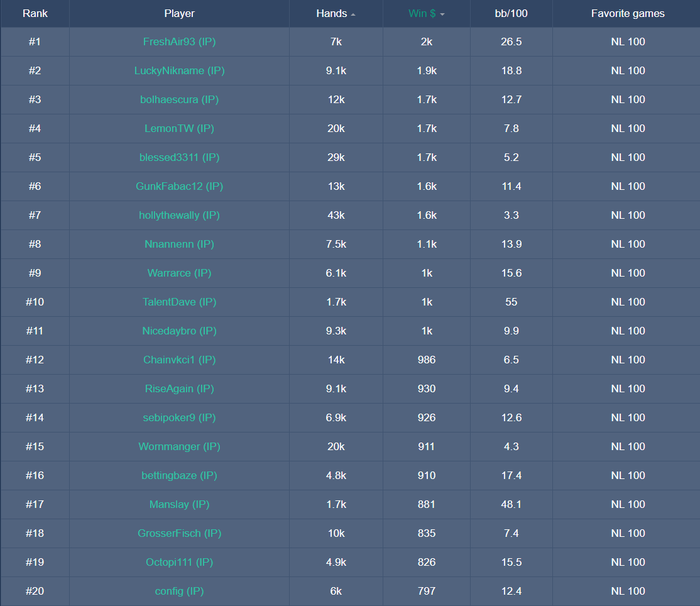Open player Manslay (IP) profile
This screenshot has width=700, height=606.
[179, 504]
